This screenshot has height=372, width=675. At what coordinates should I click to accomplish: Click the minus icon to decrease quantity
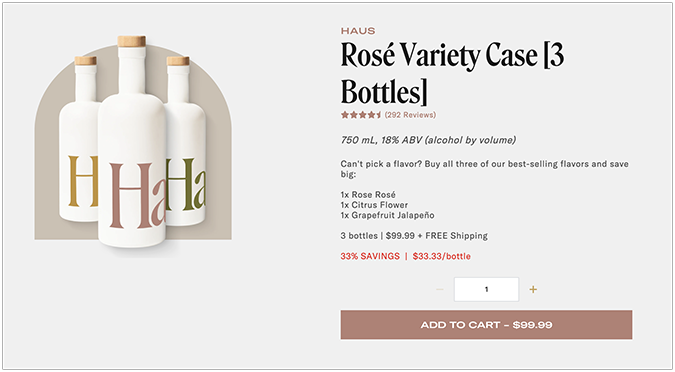tap(440, 289)
